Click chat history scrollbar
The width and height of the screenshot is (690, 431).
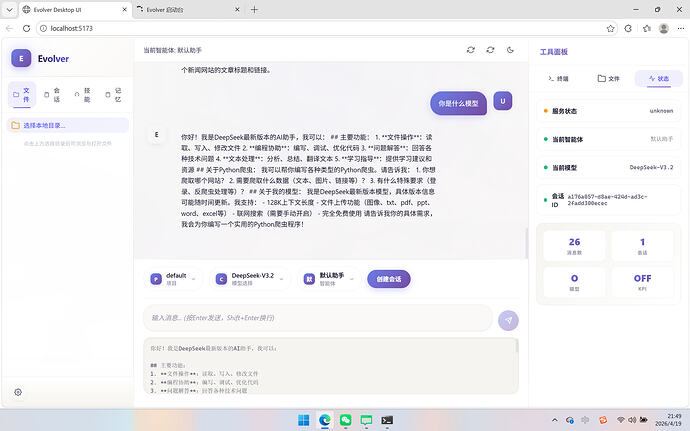526,243
